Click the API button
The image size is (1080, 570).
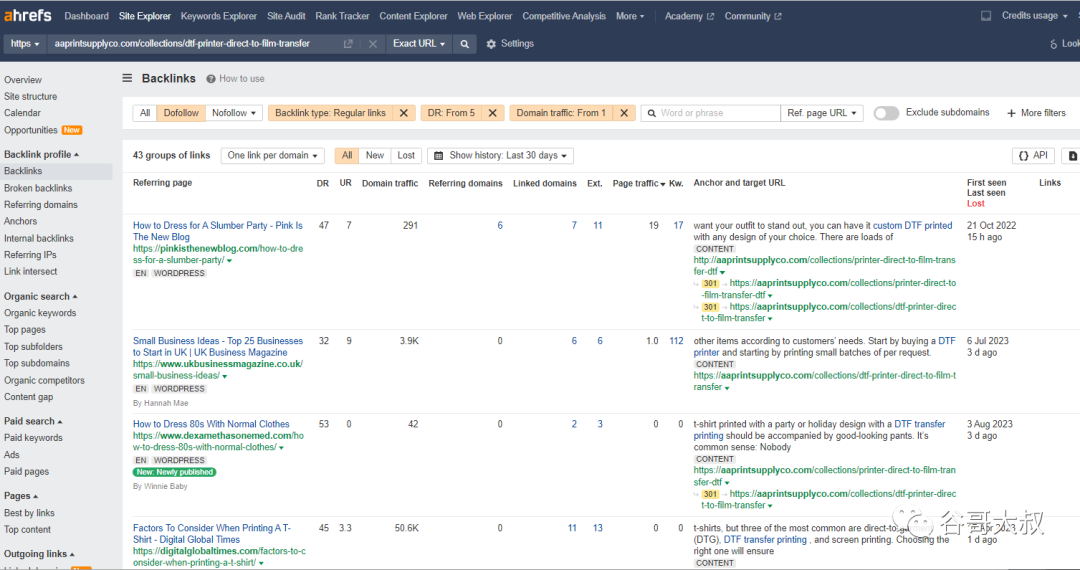[x=1033, y=156]
